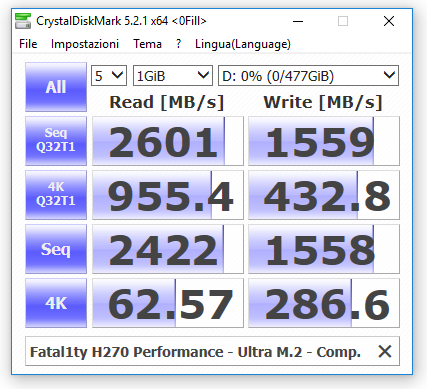This screenshot has height=389, width=427.
Task: Minimize the CrystalDiskMark window
Action: pyautogui.click(x=298, y=21)
